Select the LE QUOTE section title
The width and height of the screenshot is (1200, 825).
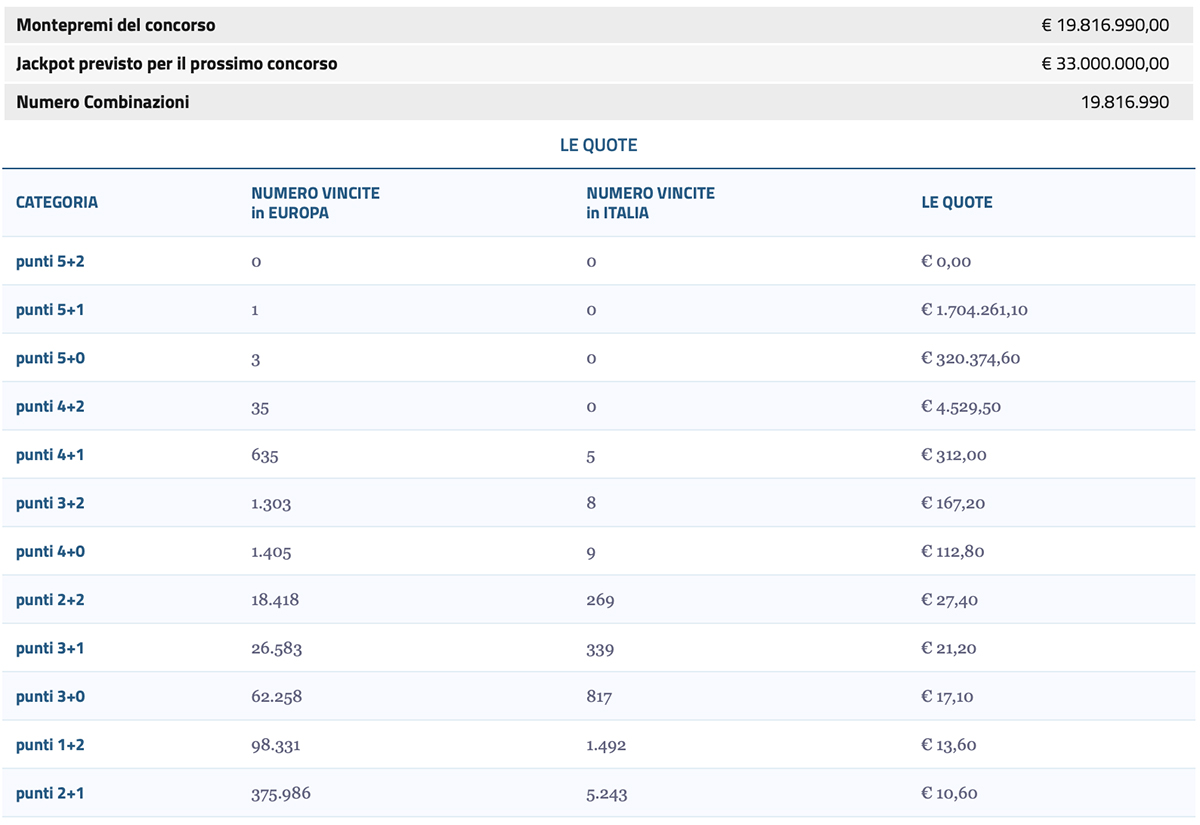(x=599, y=144)
